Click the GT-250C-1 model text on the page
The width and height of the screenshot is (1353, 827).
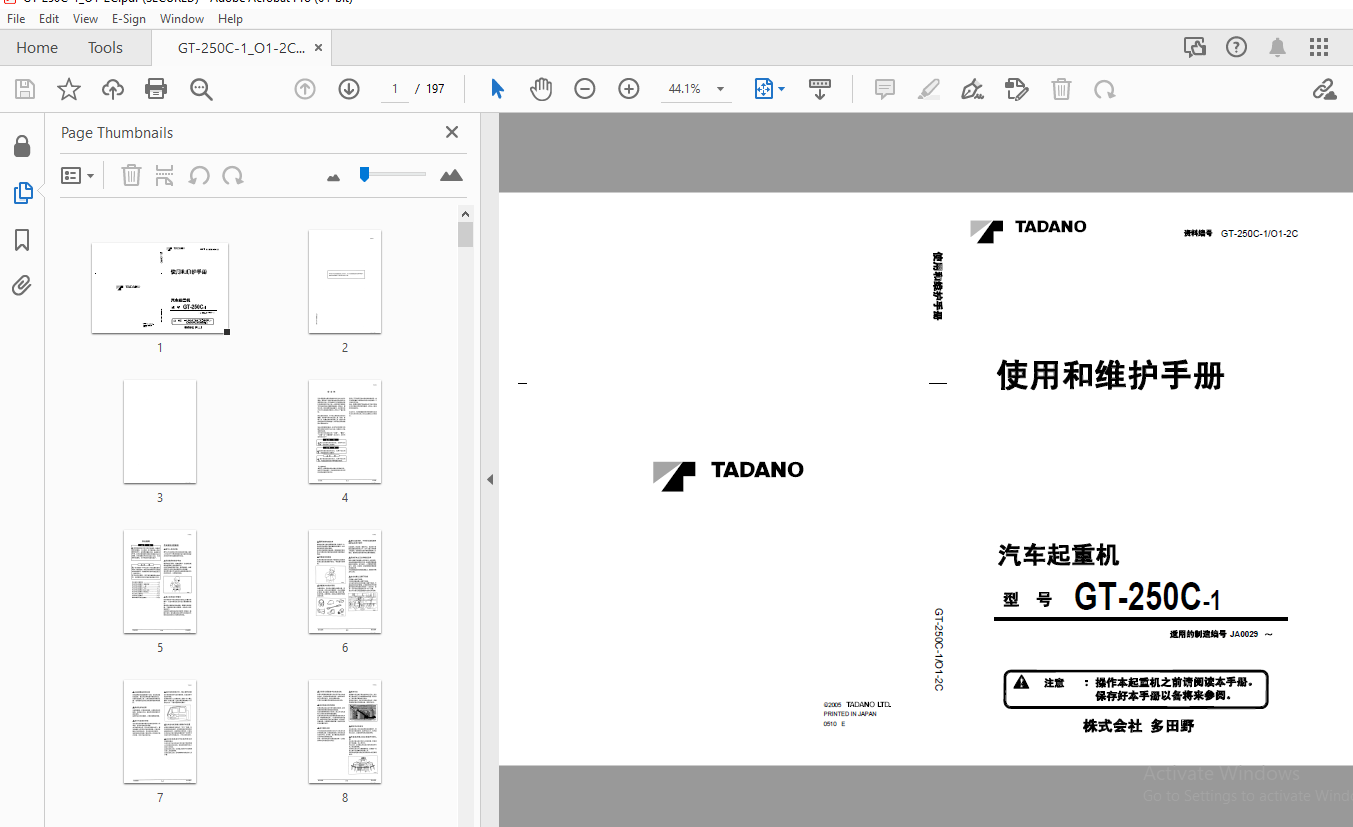[x=1147, y=597]
